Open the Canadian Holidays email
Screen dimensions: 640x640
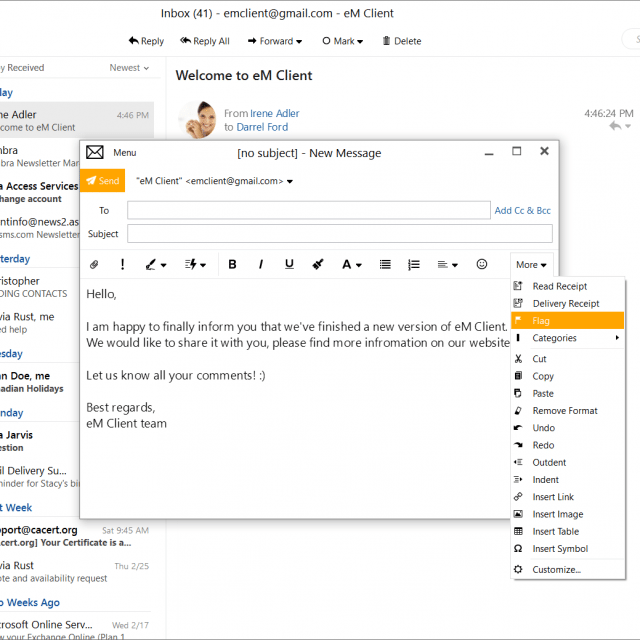pos(40,382)
